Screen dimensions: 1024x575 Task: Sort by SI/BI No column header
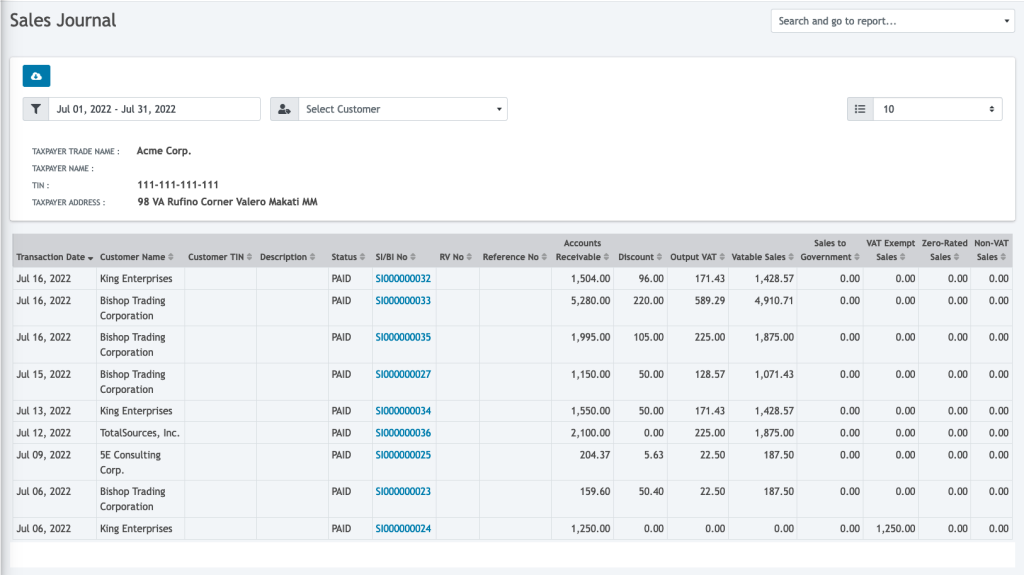click(x=396, y=257)
